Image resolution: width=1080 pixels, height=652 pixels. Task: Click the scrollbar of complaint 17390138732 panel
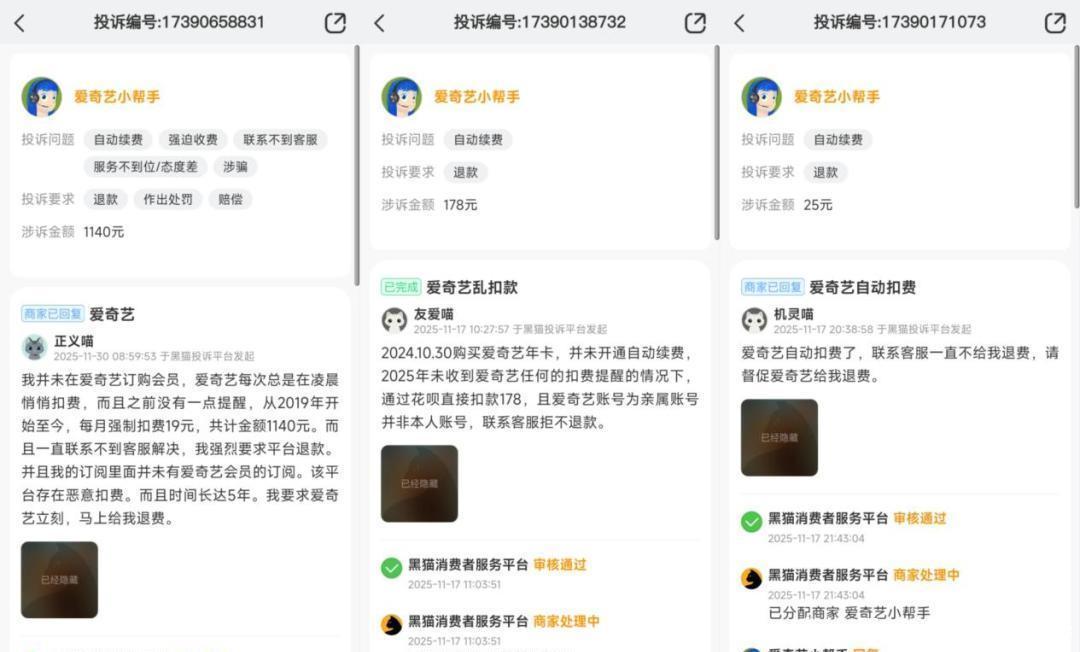click(717, 143)
